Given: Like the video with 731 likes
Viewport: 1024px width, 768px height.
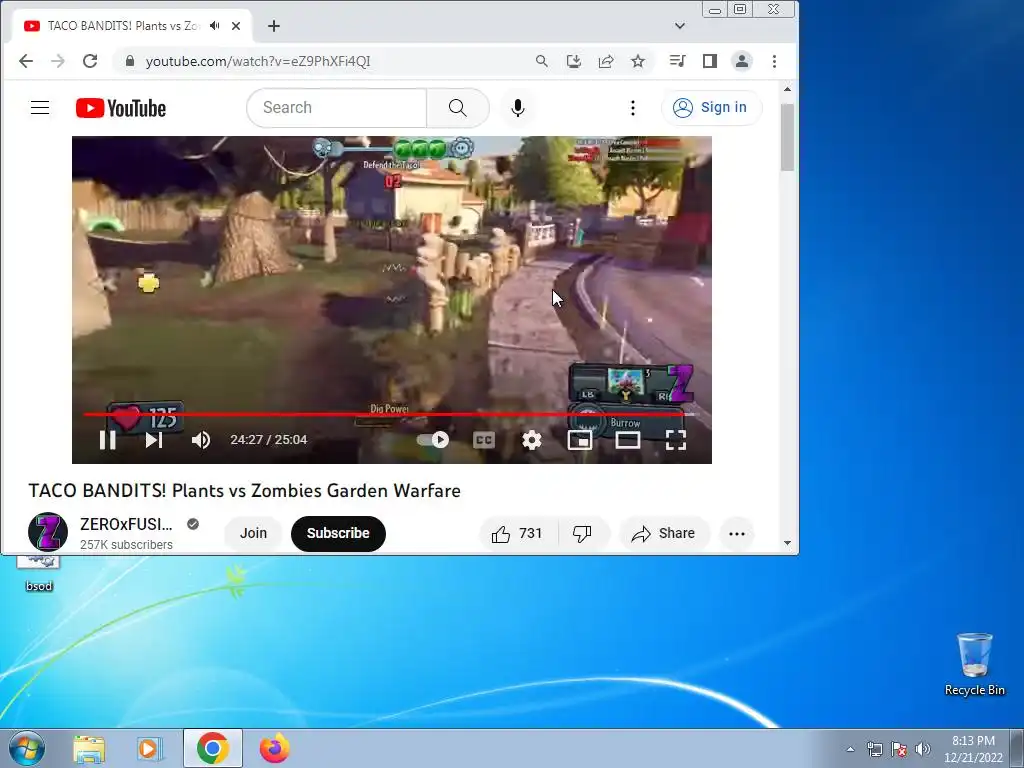Looking at the screenshot, I should point(519,534).
